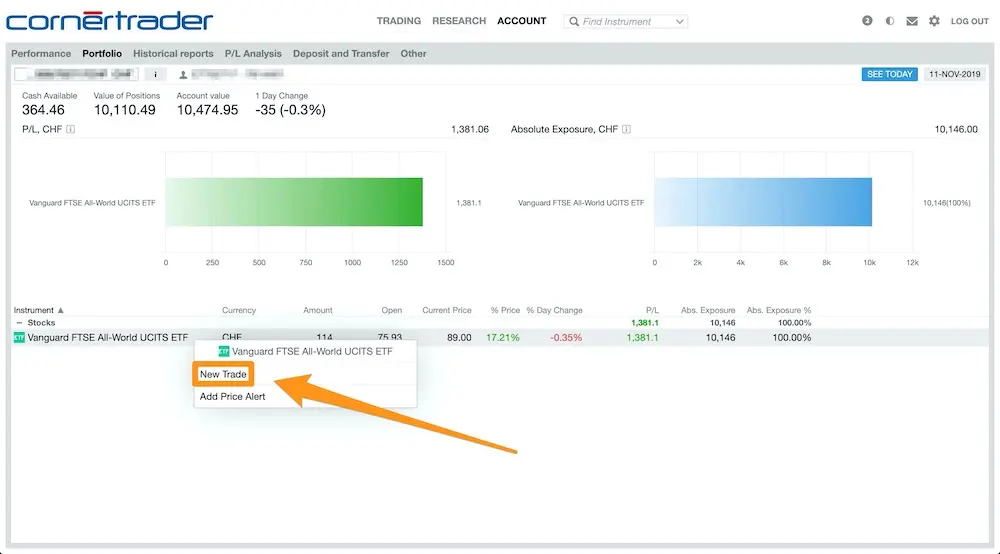Sort by Instrument column arrow
This screenshot has width=1000, height=554.
coord(61,310)
